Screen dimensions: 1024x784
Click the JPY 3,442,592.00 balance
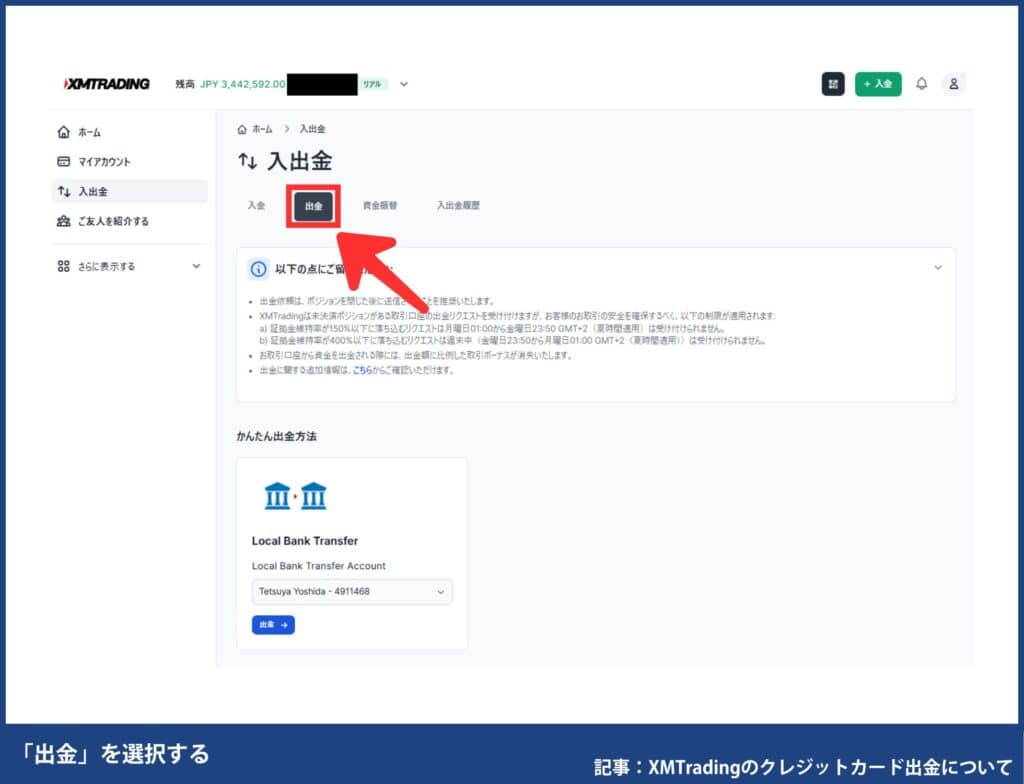click(242, 84)
